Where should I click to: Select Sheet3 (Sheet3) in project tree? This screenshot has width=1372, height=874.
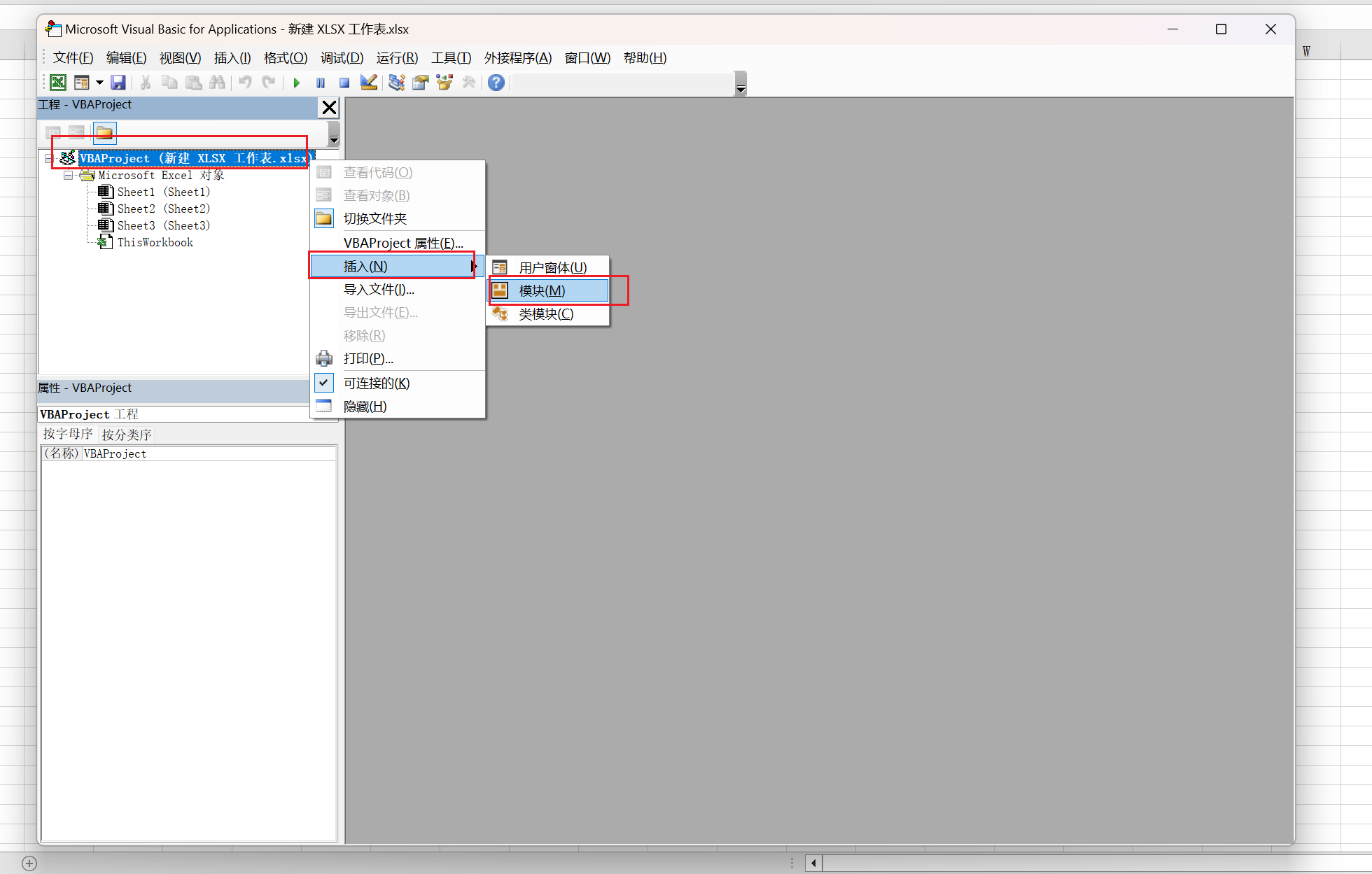click(x=163, y=225)
